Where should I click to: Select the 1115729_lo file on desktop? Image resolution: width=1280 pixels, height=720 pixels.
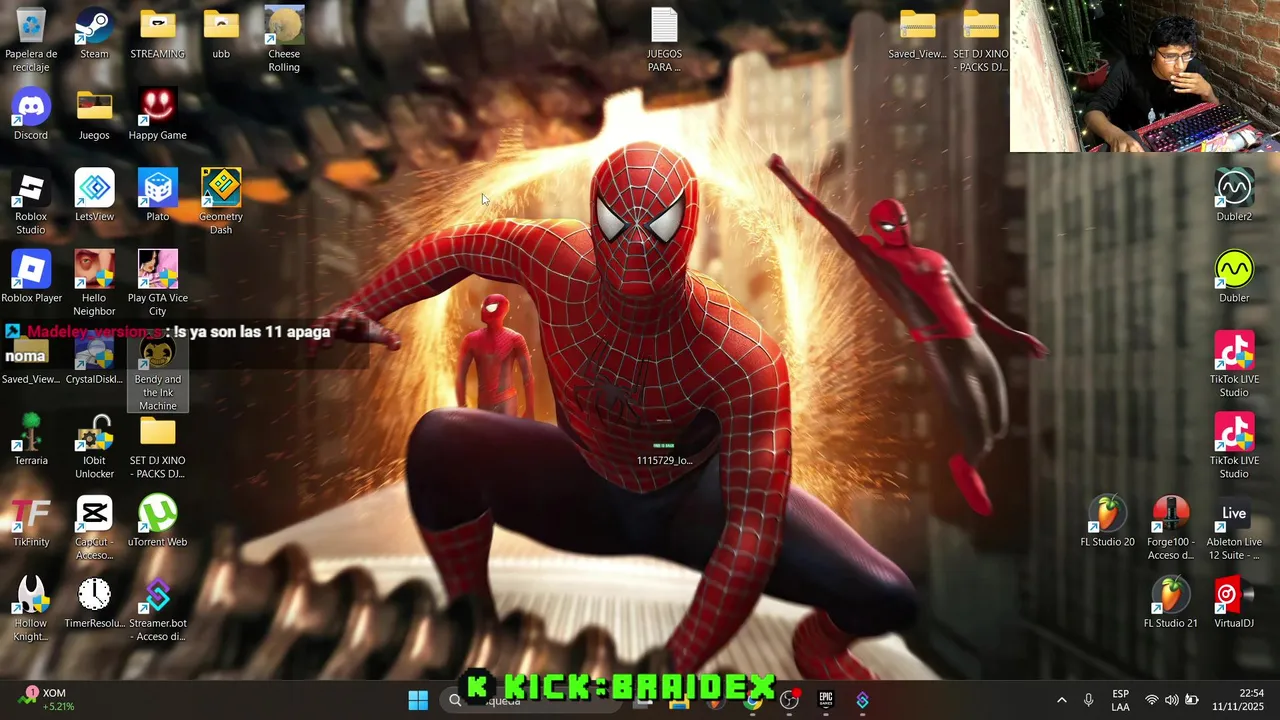tap(664, 452)
